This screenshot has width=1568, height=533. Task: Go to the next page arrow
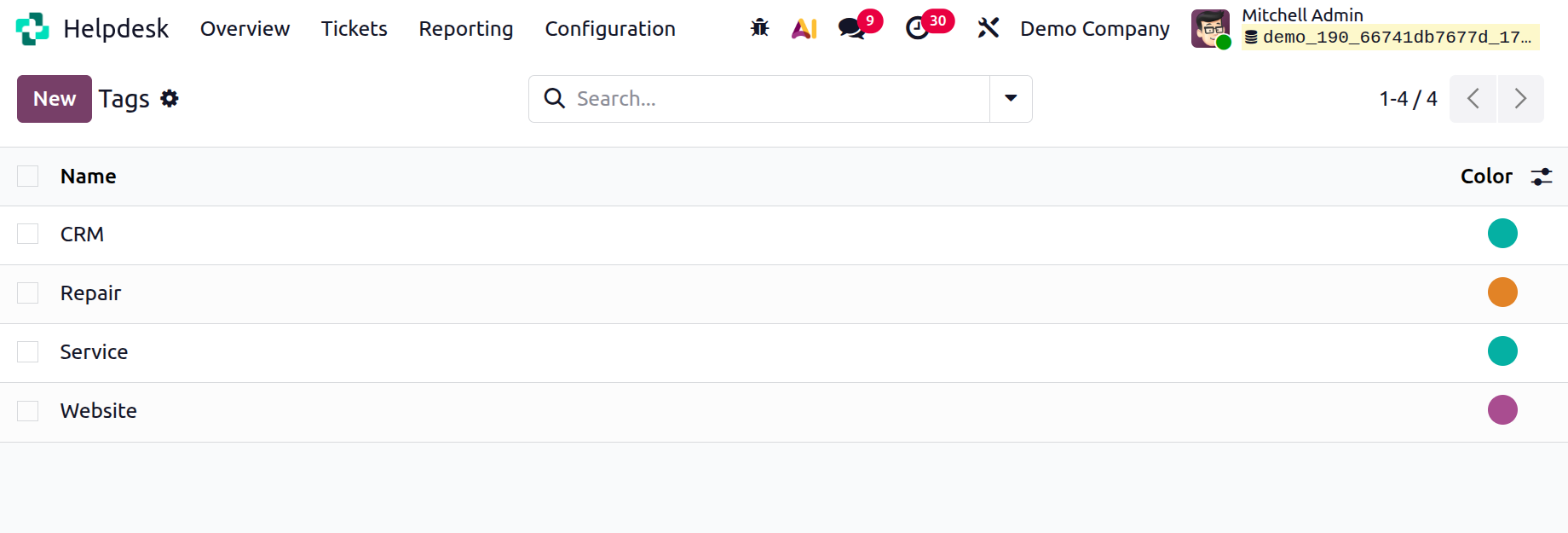(x=1520, y=99)
